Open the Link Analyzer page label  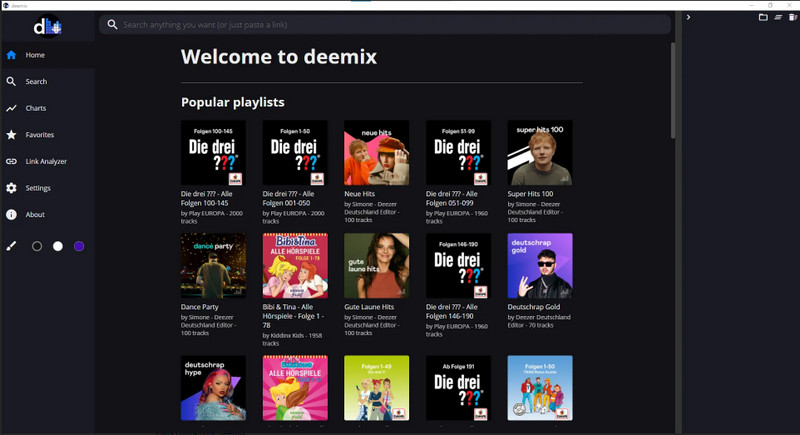[46, 161]
